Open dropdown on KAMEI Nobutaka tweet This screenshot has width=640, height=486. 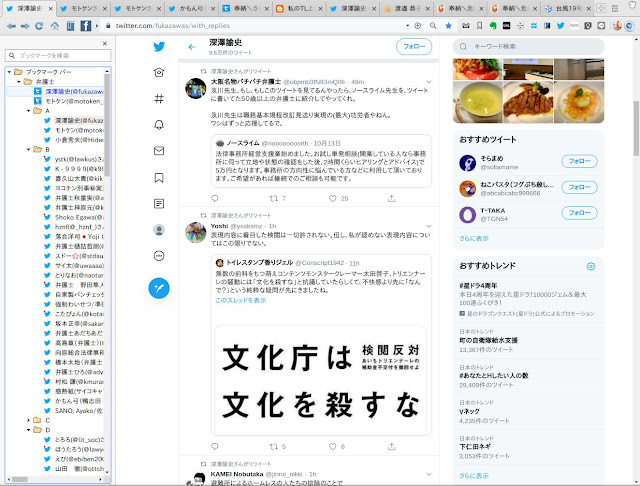point(429,474)
